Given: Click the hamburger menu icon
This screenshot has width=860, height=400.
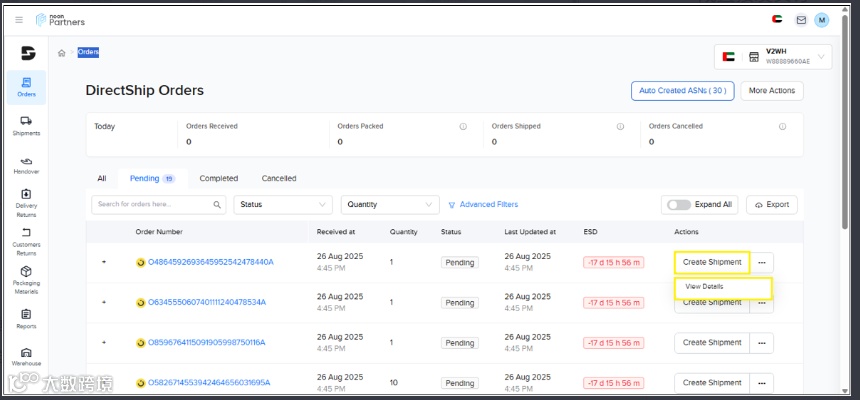Looking at the screenshot, I should [x=19, y=20].
